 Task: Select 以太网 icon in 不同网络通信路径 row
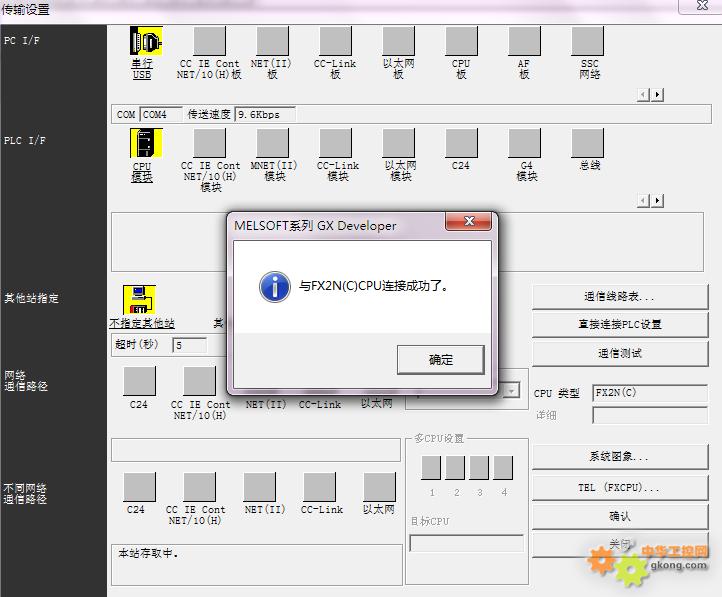[379, 487]
